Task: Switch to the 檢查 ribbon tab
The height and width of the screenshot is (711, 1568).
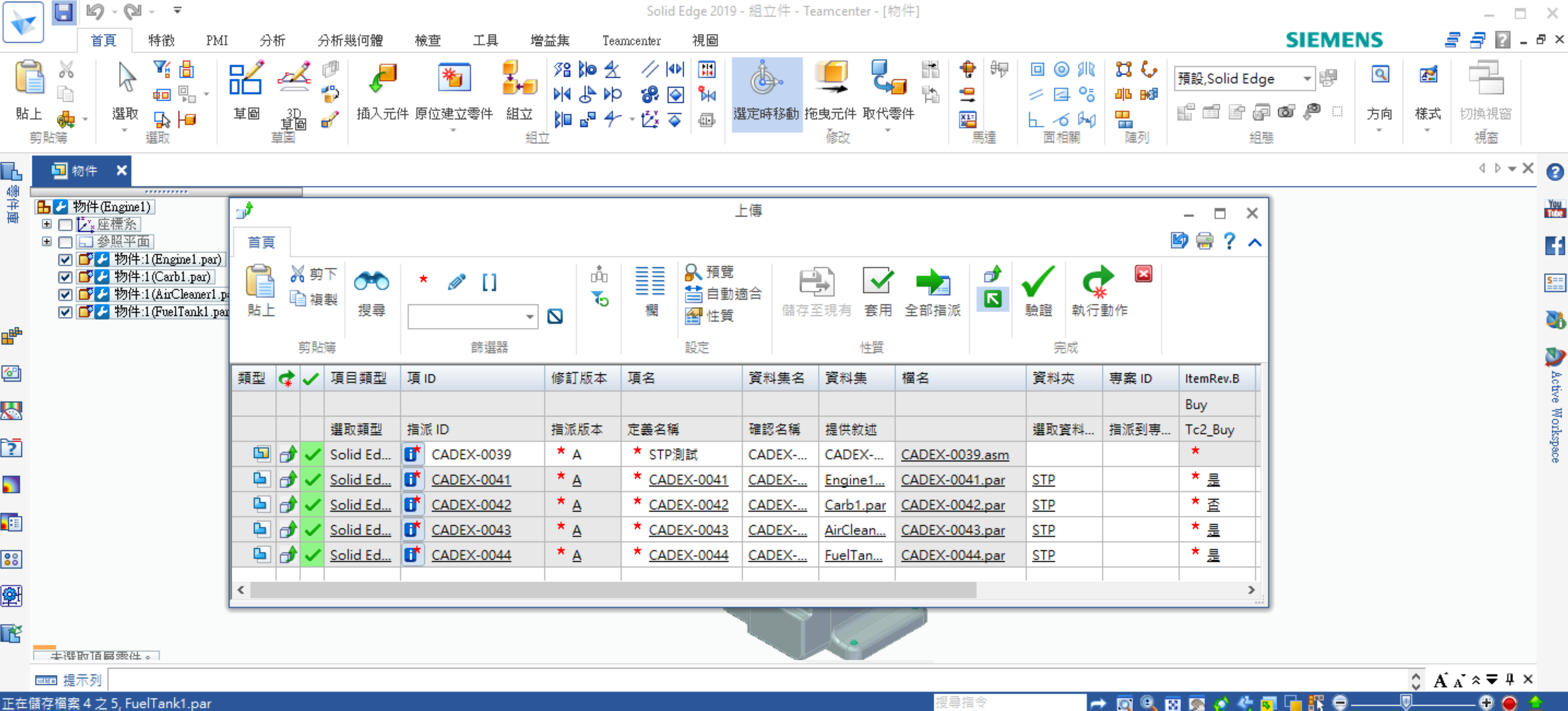Action: tap(427, 40)
